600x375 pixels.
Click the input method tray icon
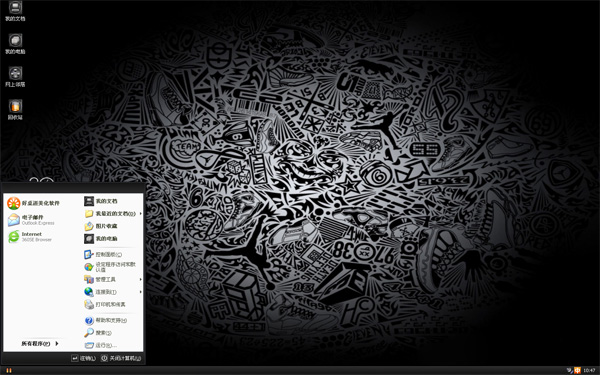click(577, 370)
